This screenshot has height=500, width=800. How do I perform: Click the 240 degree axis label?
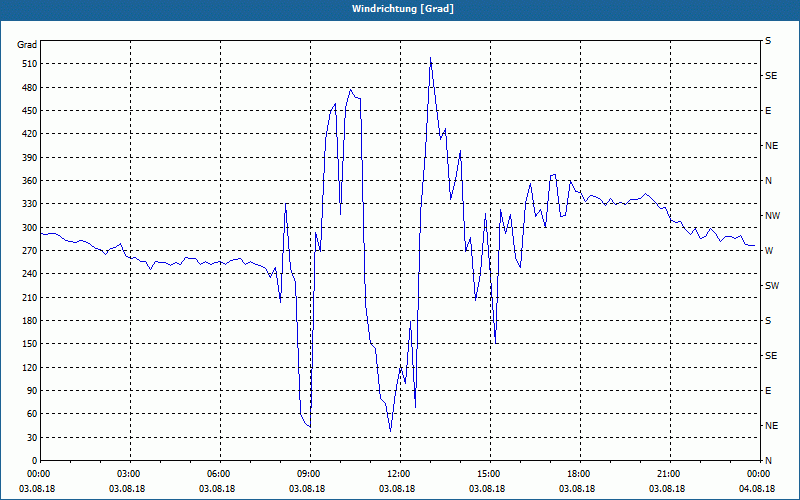(x=30, y=273)
